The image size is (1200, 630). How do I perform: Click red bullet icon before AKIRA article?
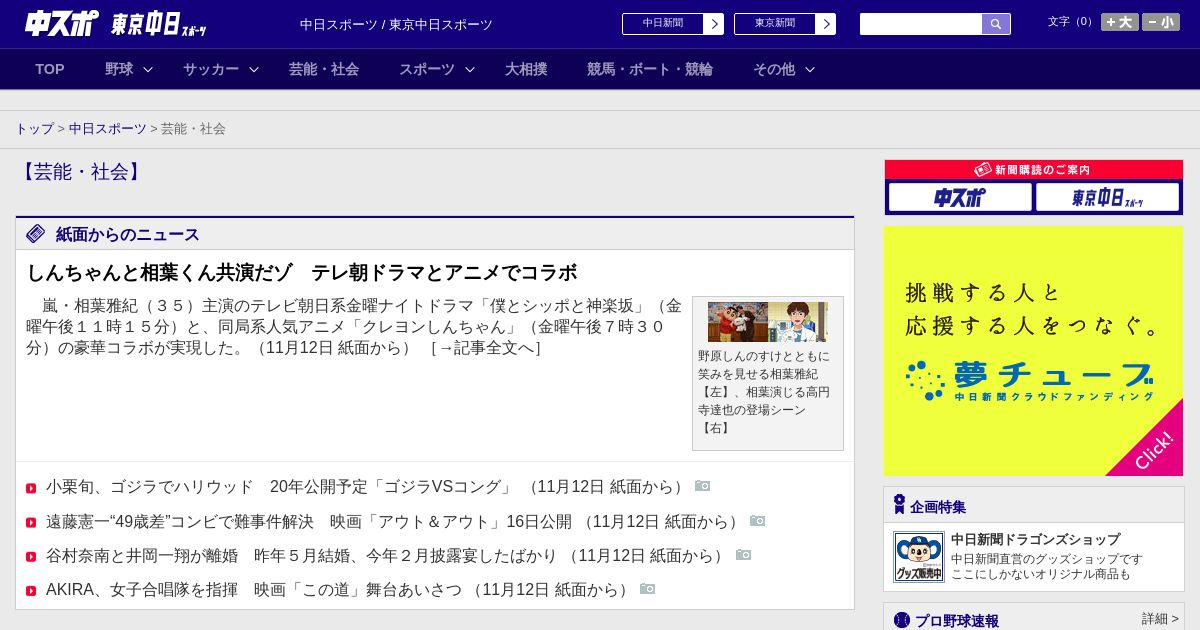(x=31, y=591)
